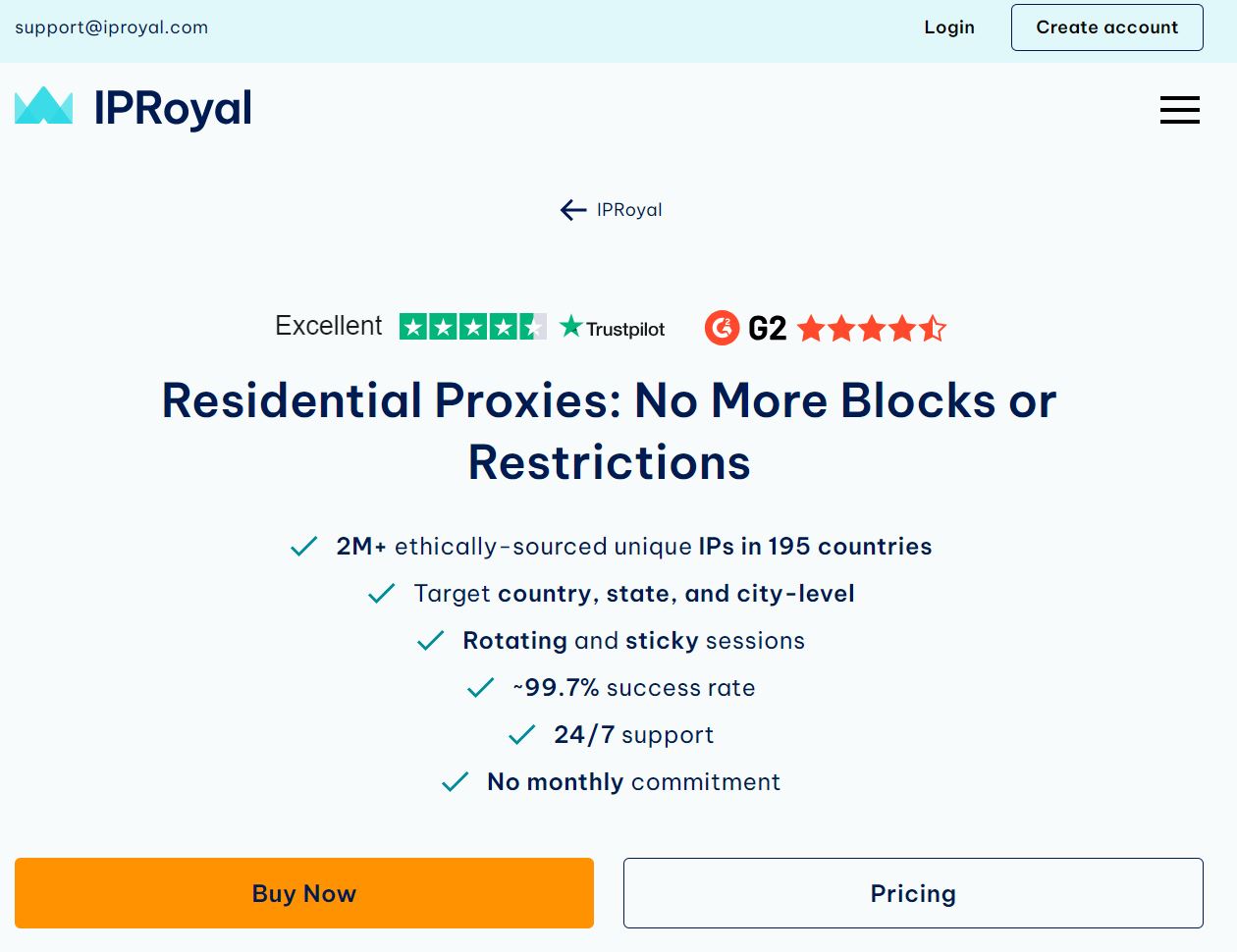Open the hamburger navigation menu
Screen dimensions: 1237x952
pyautogui.click(x=1179, y=110)
